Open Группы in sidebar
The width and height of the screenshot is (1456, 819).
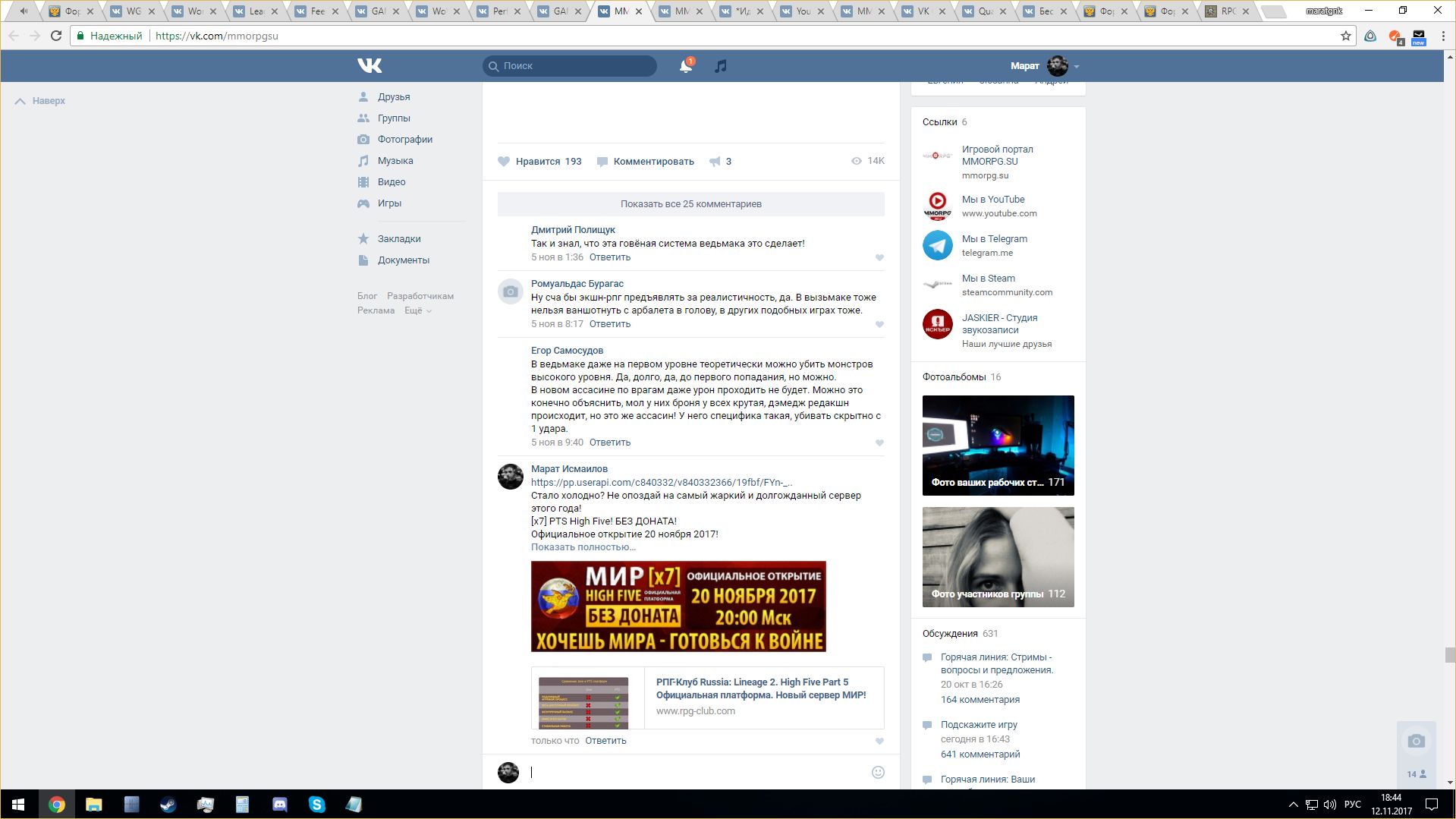pos(394,118)
